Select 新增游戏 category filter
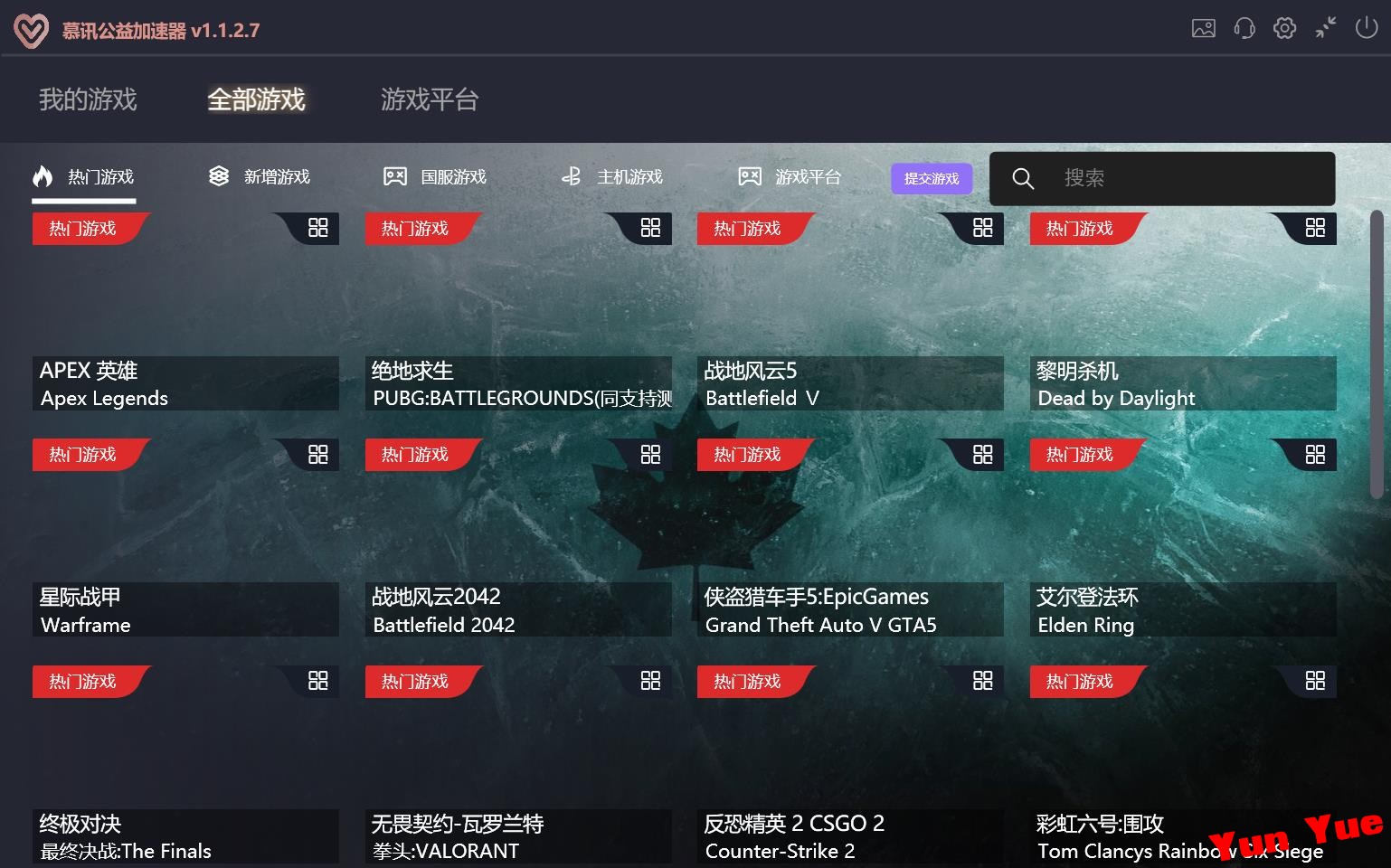 260,177
